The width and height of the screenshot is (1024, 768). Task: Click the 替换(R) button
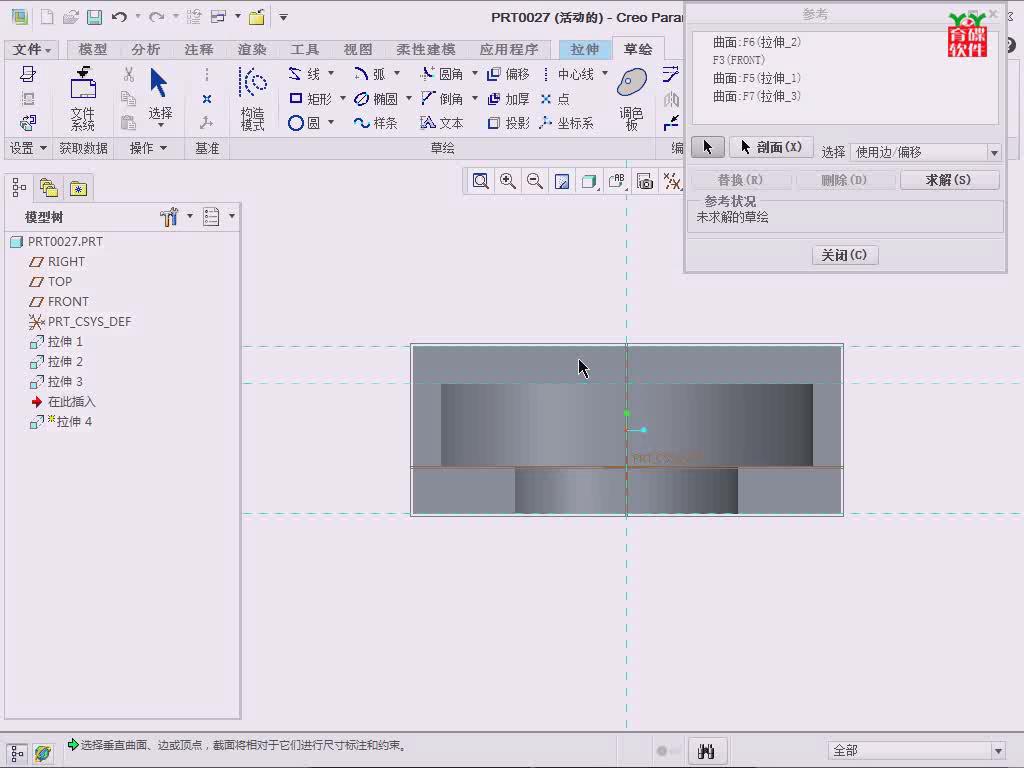point(741,180)
